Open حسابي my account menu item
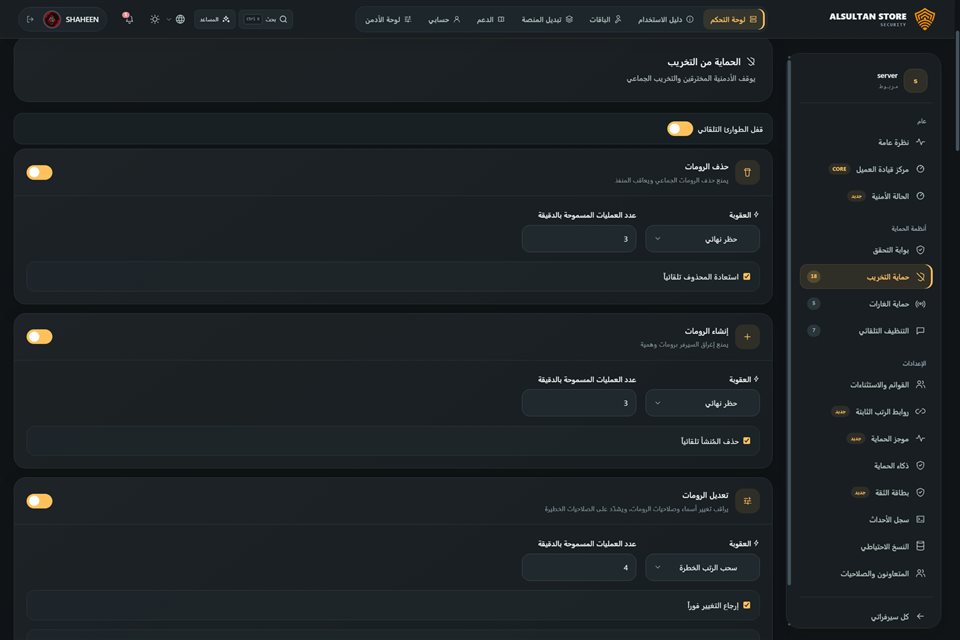The image size is (960, 640). pyautogui.click(x=444, y=20)
